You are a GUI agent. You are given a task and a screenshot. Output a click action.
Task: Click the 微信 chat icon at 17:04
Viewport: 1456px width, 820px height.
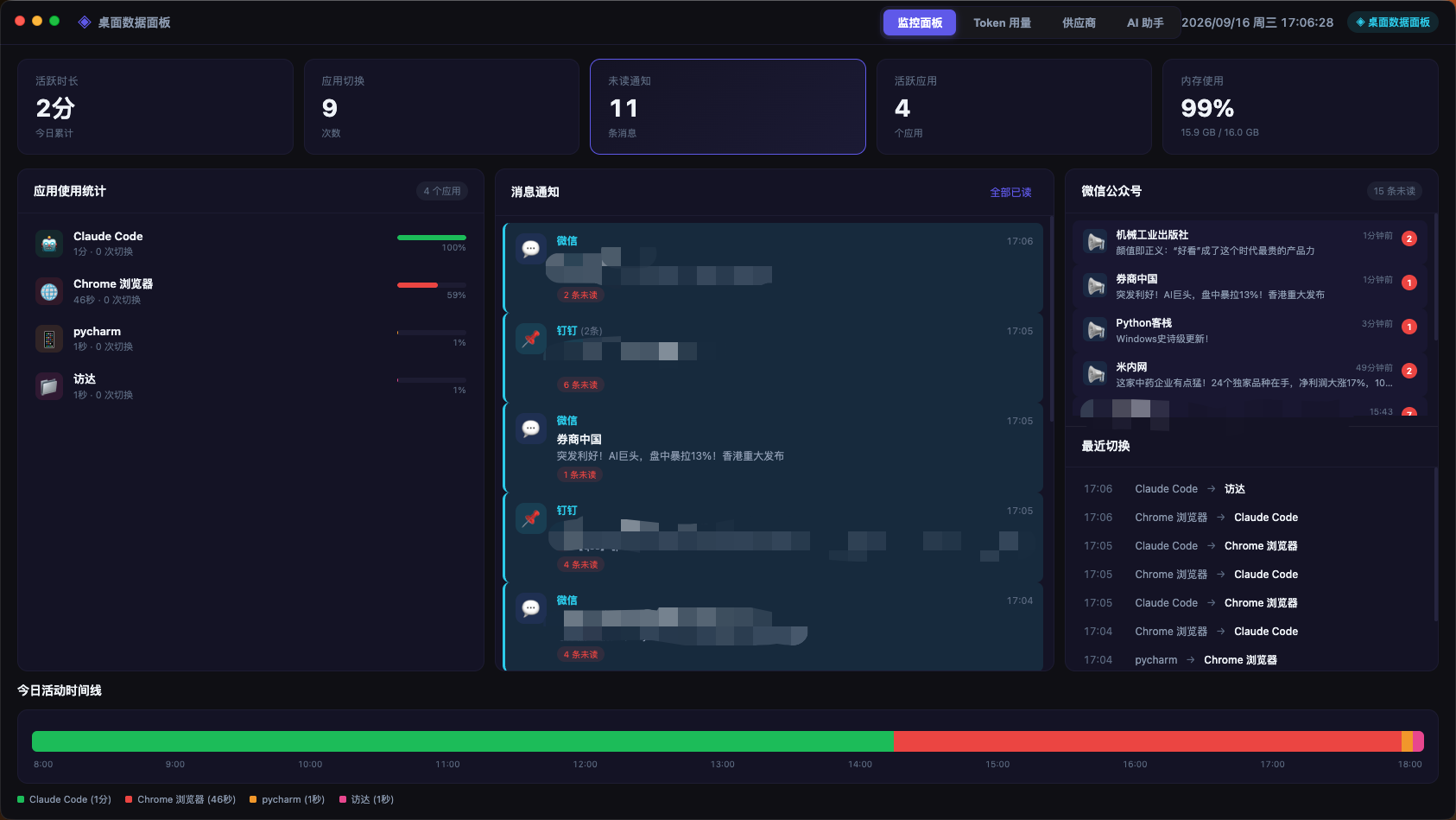pos(531,608)
